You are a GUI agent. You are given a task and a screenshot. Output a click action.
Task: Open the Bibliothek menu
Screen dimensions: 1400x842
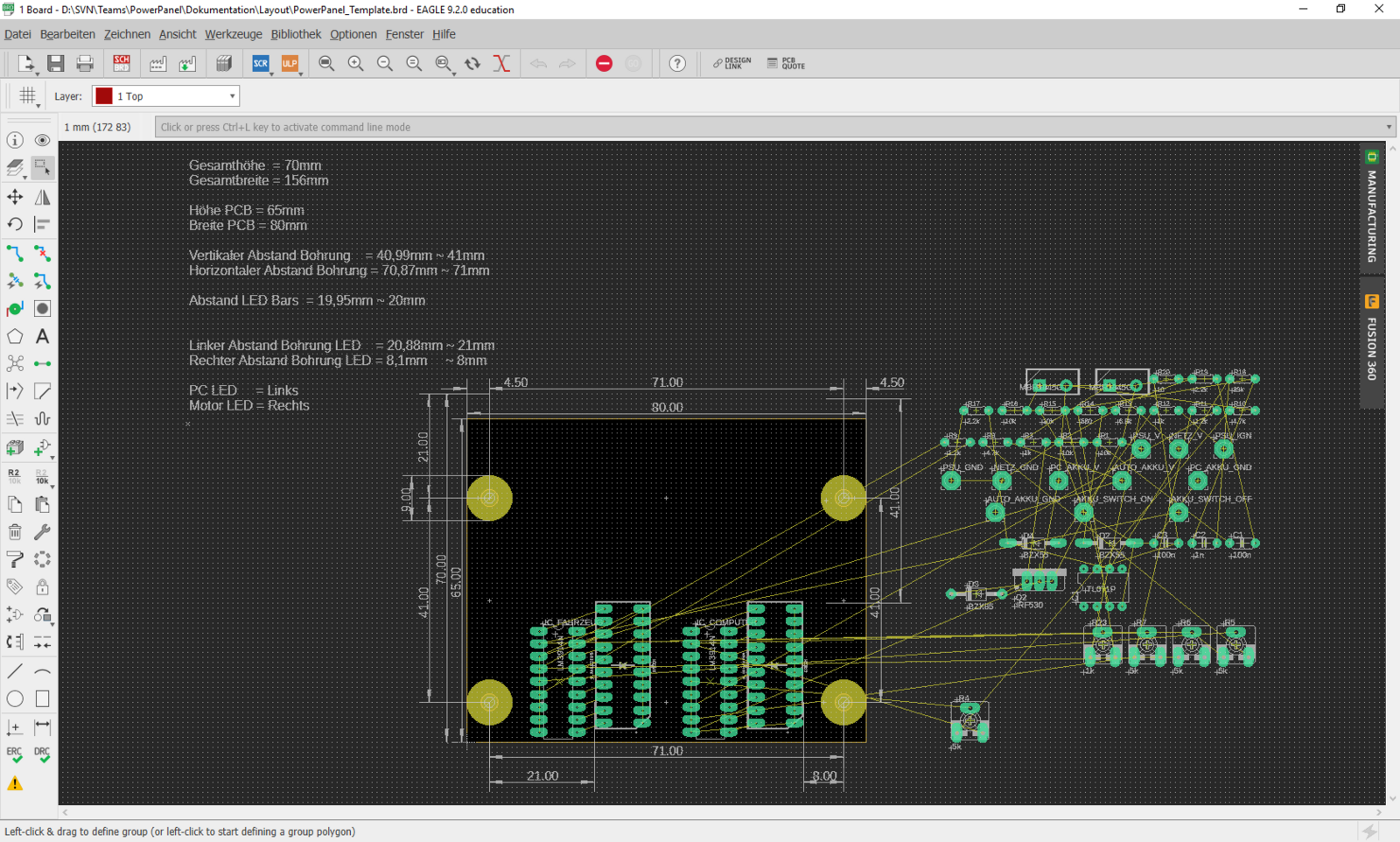[x=296, y=34]
